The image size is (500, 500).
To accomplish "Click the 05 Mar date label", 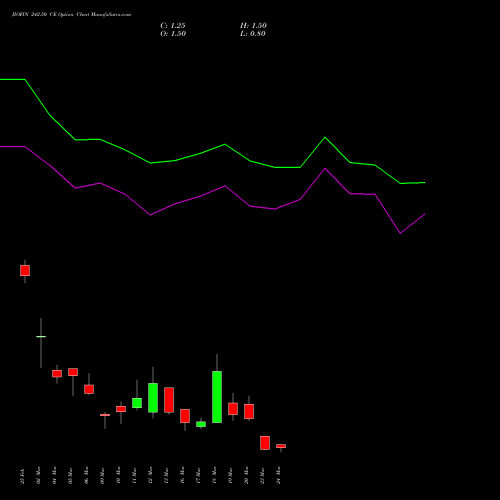I will tap(70, 475).
